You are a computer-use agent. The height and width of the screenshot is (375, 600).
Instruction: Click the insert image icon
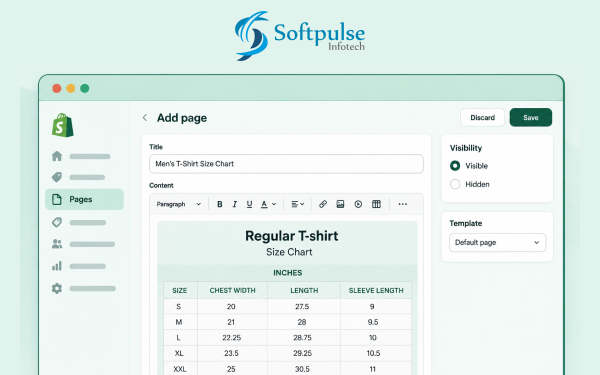point(340,204)
